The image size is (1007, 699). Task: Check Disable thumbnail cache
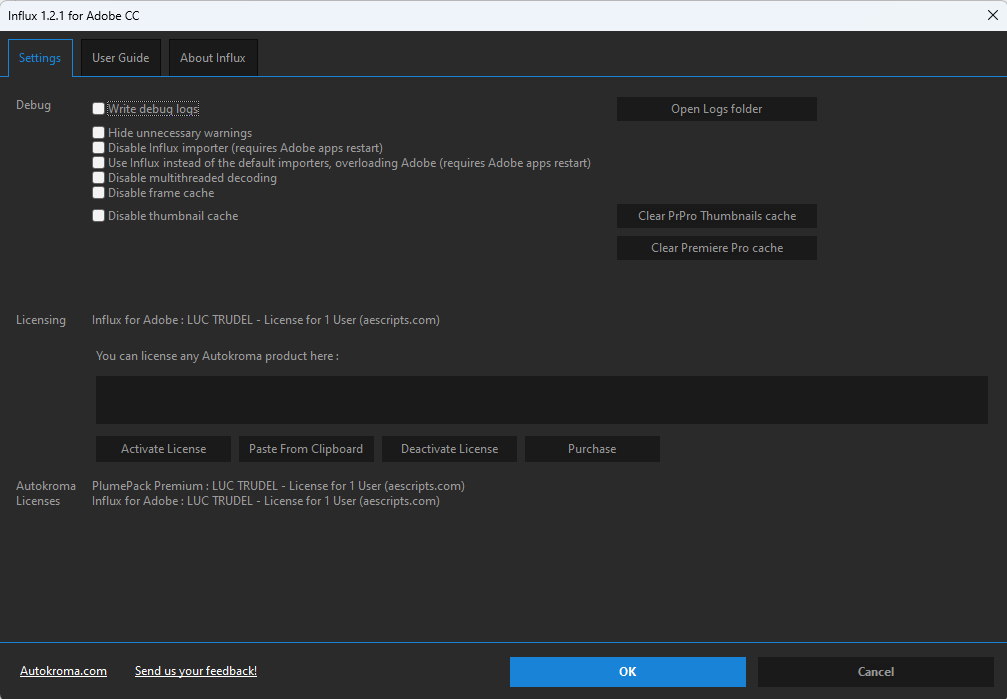tap(98, 216)
